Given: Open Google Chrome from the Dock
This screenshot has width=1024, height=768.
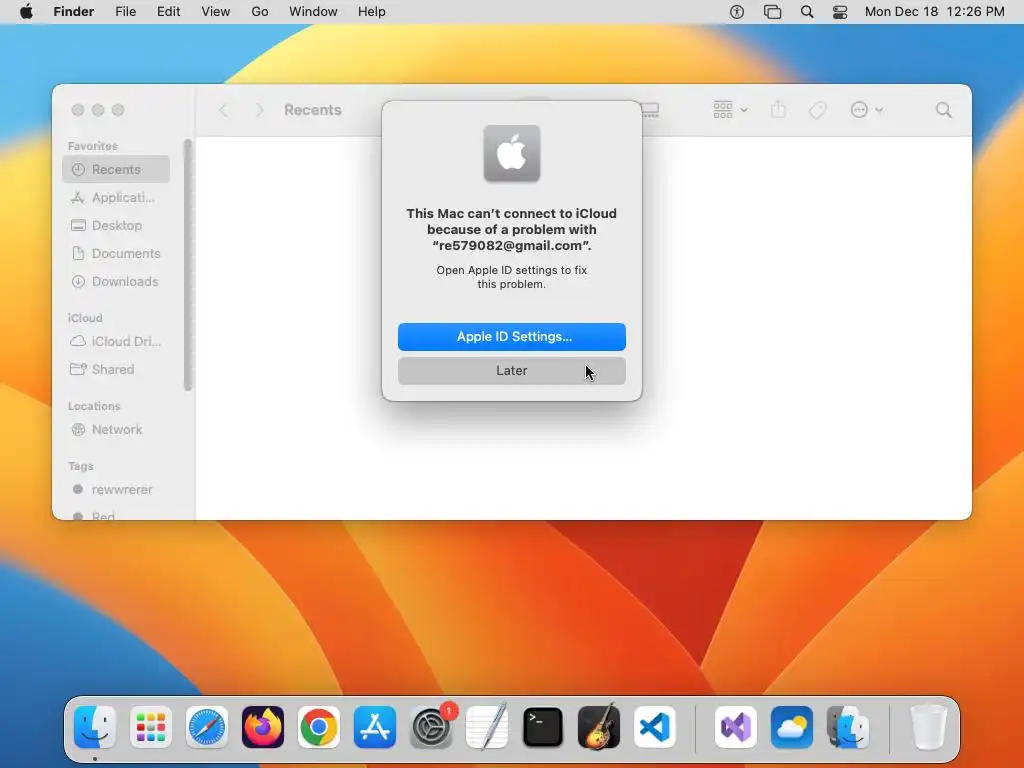Looking at the screenshot, I should pos(319,727).
